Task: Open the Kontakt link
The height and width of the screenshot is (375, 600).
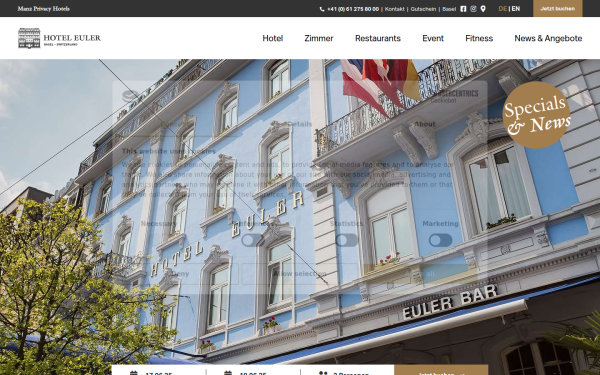Action: click(394, 9)
